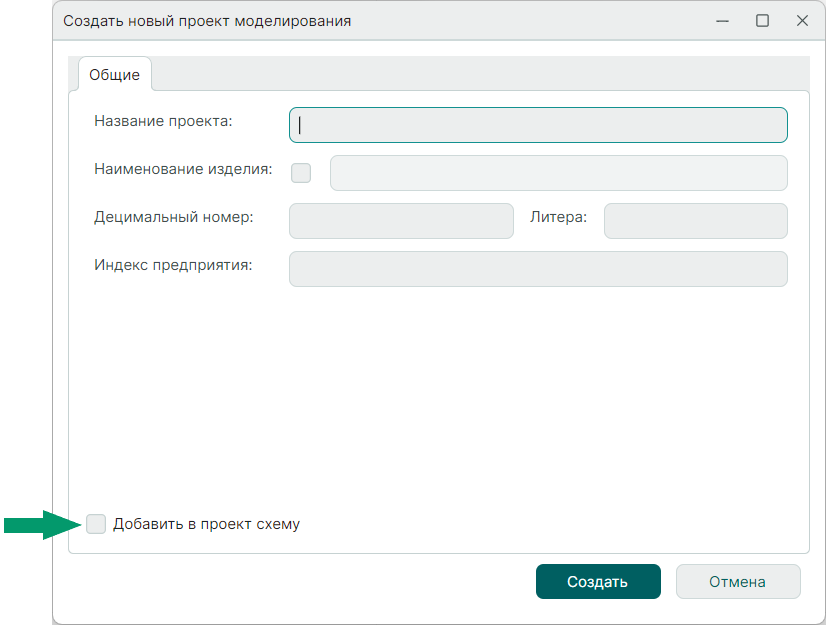Viewport: 828px width, 625px height.
Task: Switch to the 'Общие' tab
Action: 114,75
